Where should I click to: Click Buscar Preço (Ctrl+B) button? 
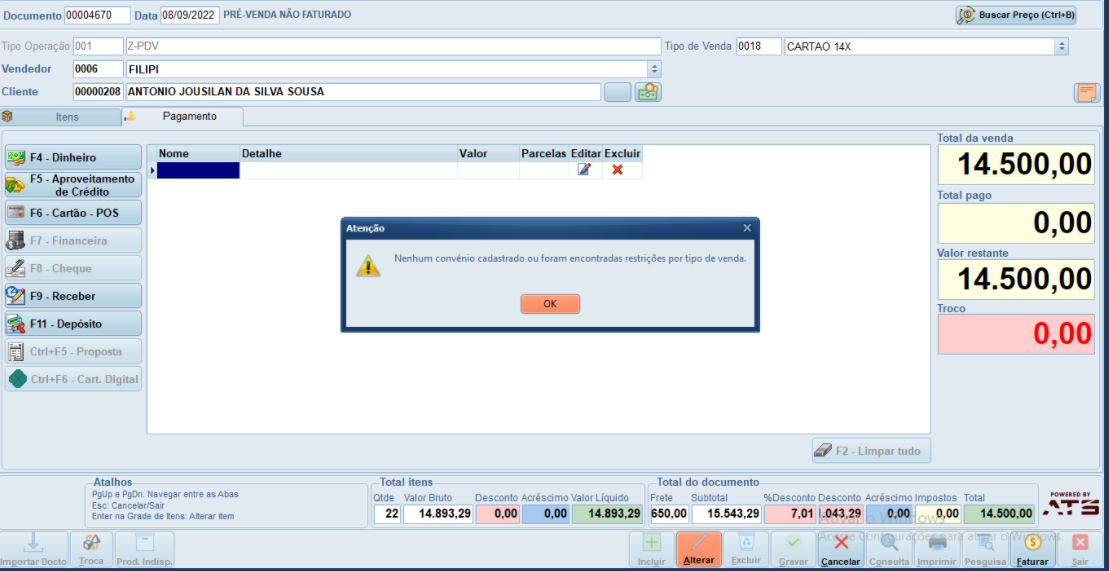pos(1016,15)
